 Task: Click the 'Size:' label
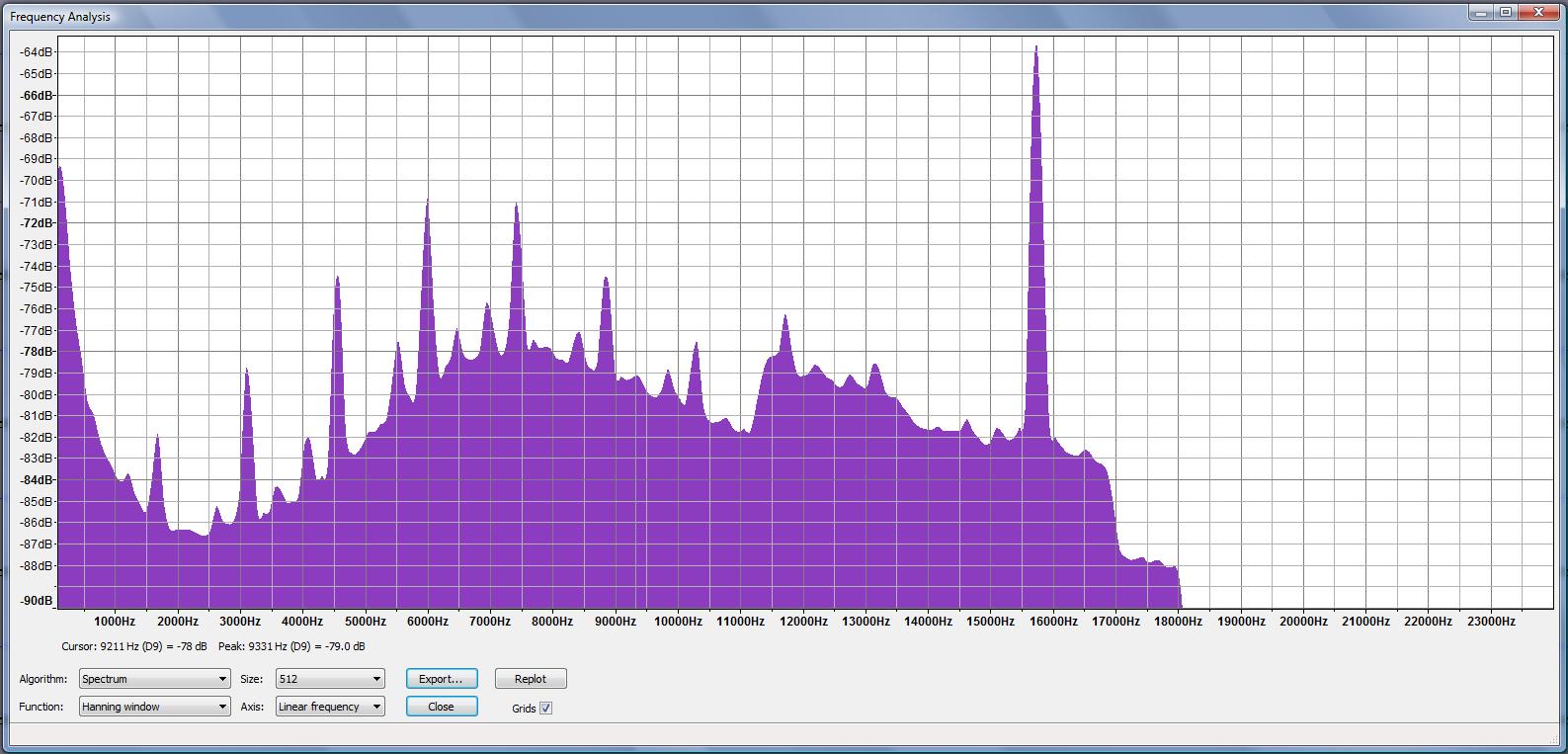[252, 679]
